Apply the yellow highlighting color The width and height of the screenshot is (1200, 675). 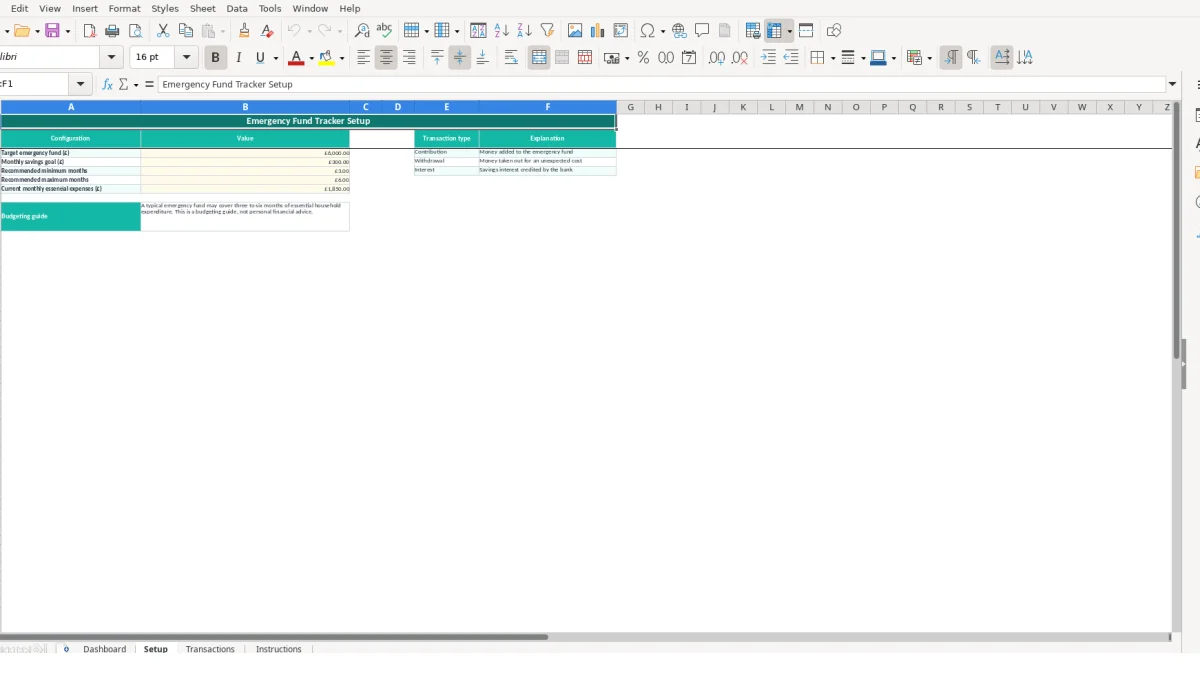pos(326,58)
